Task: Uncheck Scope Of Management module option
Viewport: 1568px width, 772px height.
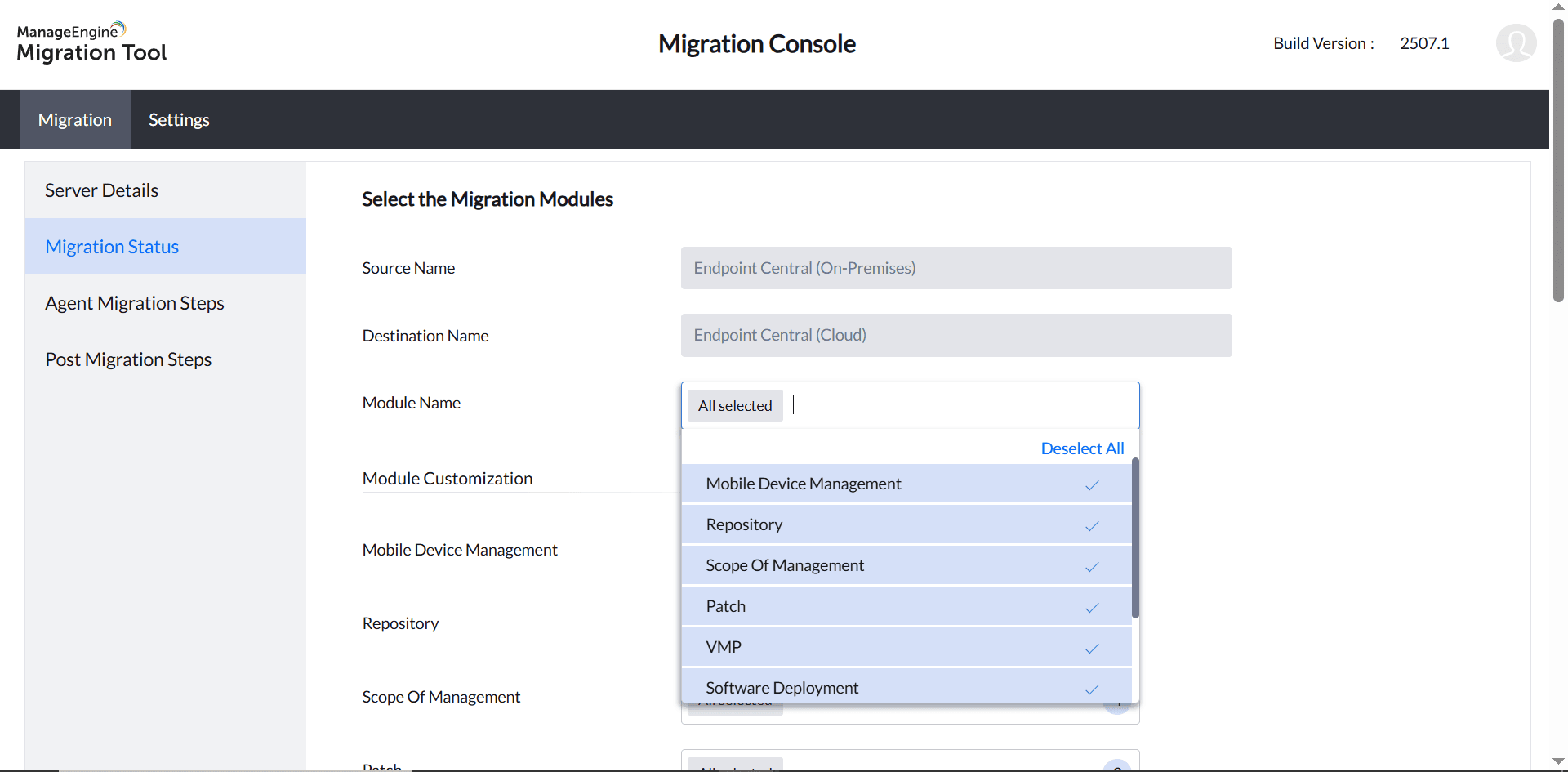Action: (906, 565)
